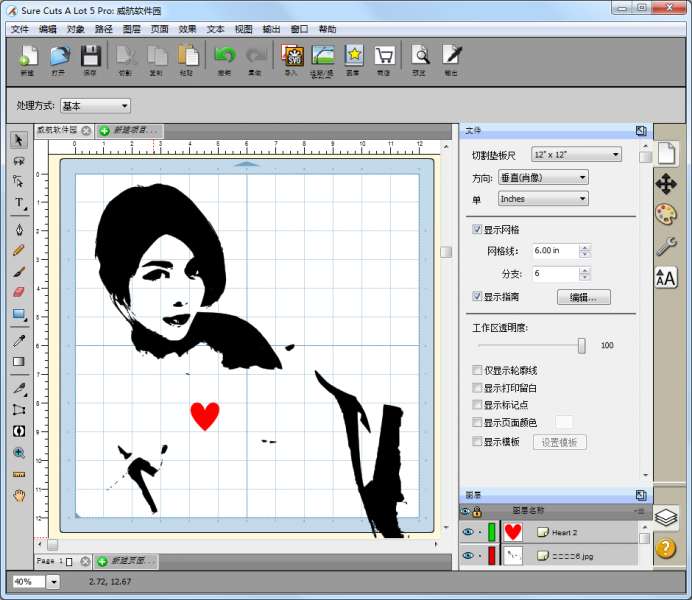Viewport: 692px width, 600px height.
Task: Choose the Hand pan tool
Action: click(x=18, y=495)
